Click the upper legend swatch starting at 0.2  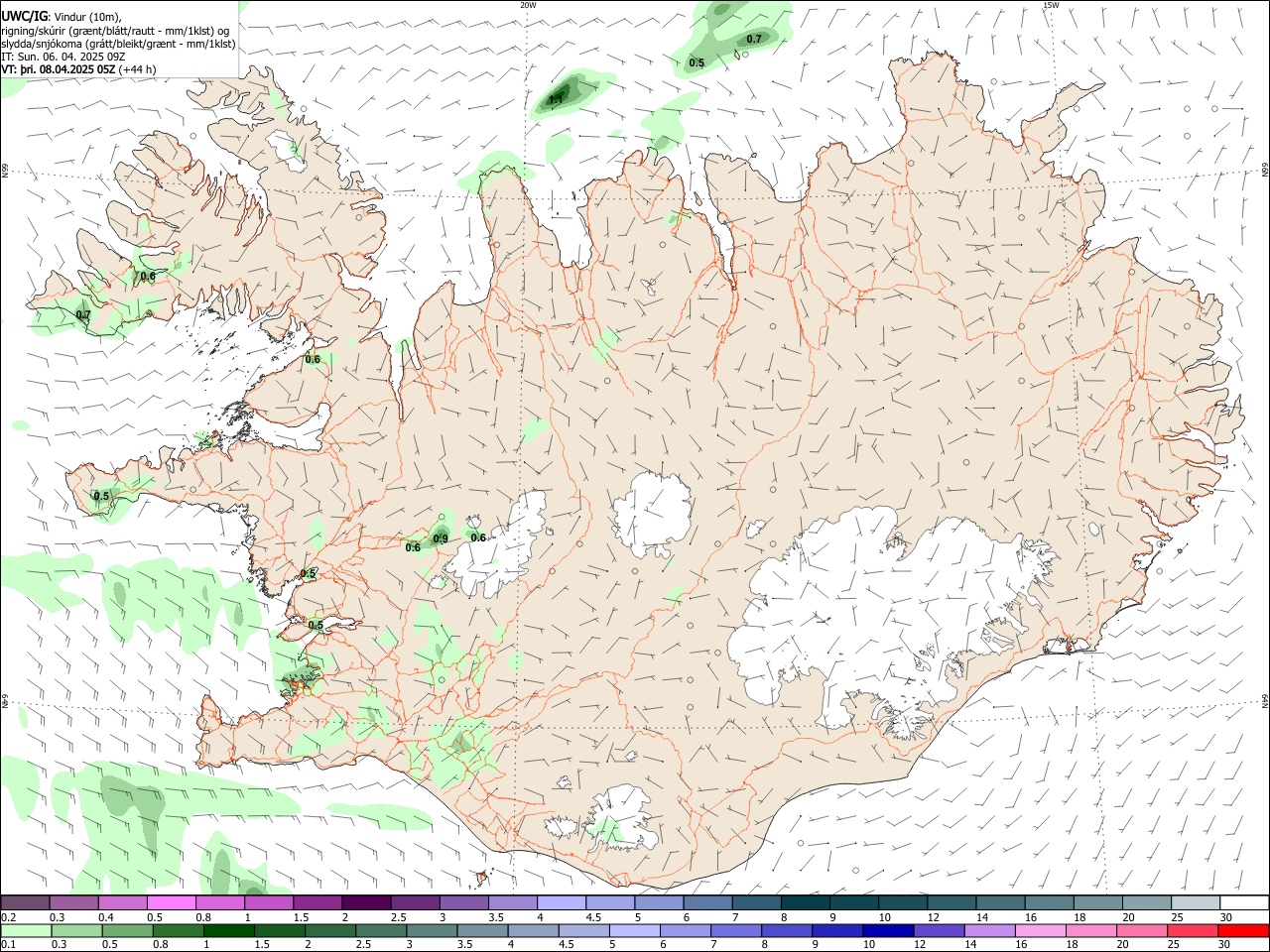pyautogui.click(x=26, y=903)
